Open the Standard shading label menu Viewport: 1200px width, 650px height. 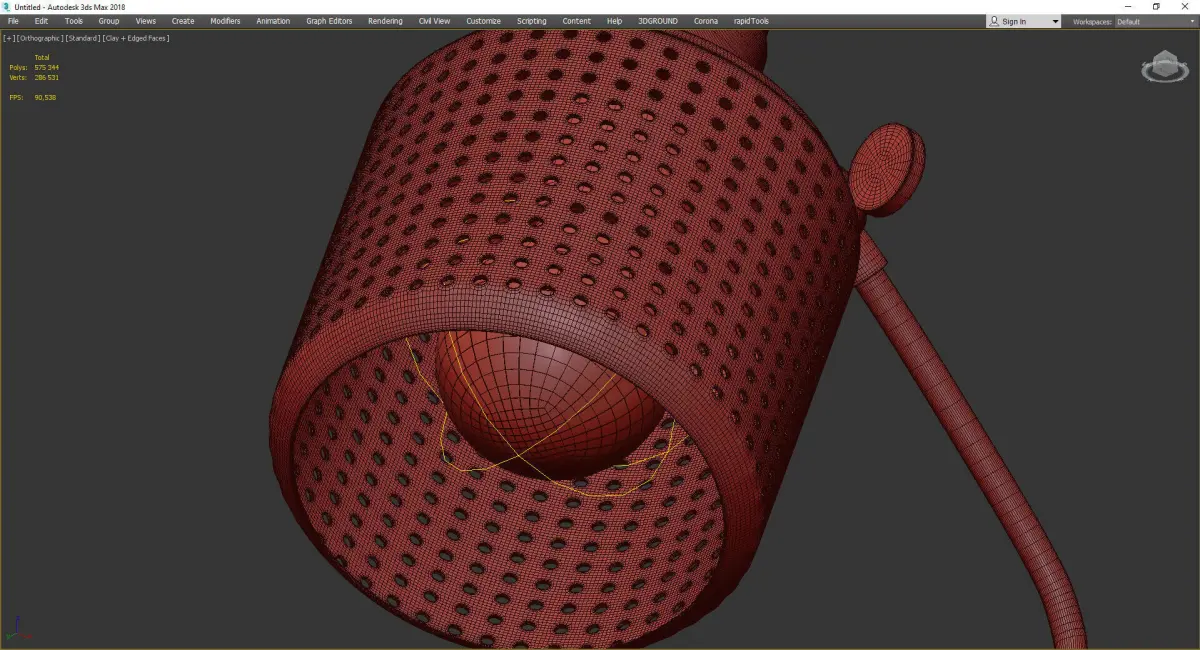click(x=82, y=38)
